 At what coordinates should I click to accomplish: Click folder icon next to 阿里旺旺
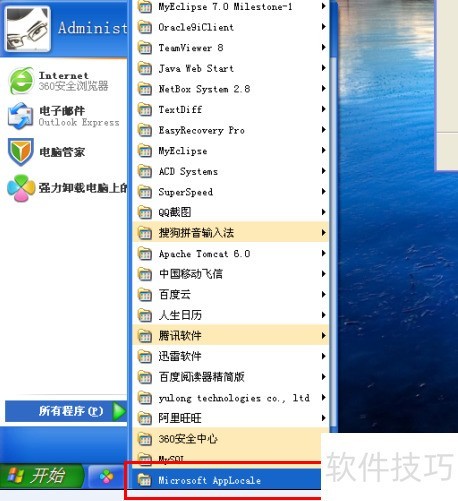[x=145, y=418]
